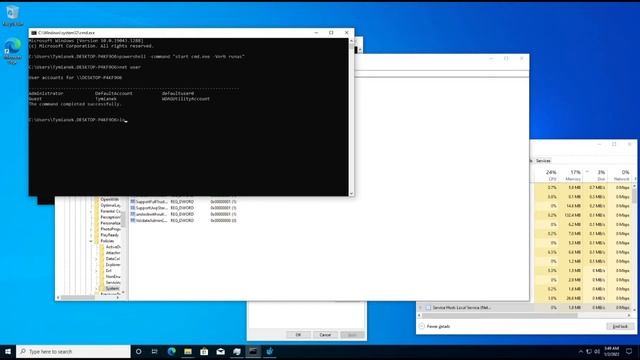640x360 pixels.
Task: Open the network icon in system tray
Action: pos(589,351)
